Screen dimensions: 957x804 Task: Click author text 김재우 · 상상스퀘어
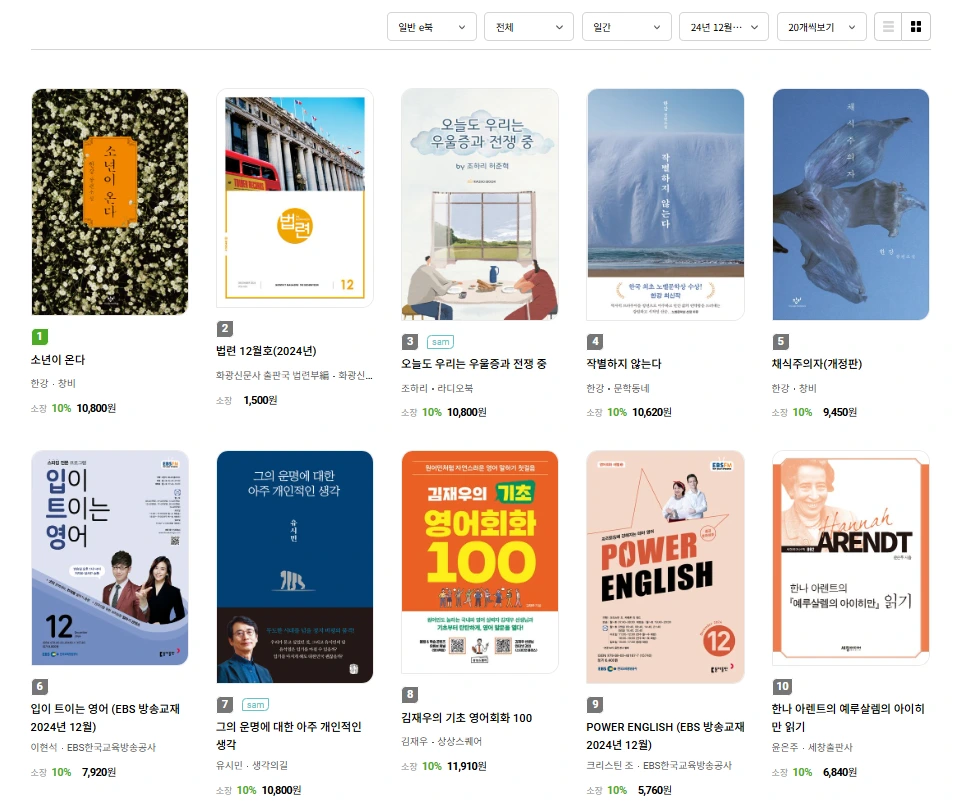pos(441,741)
